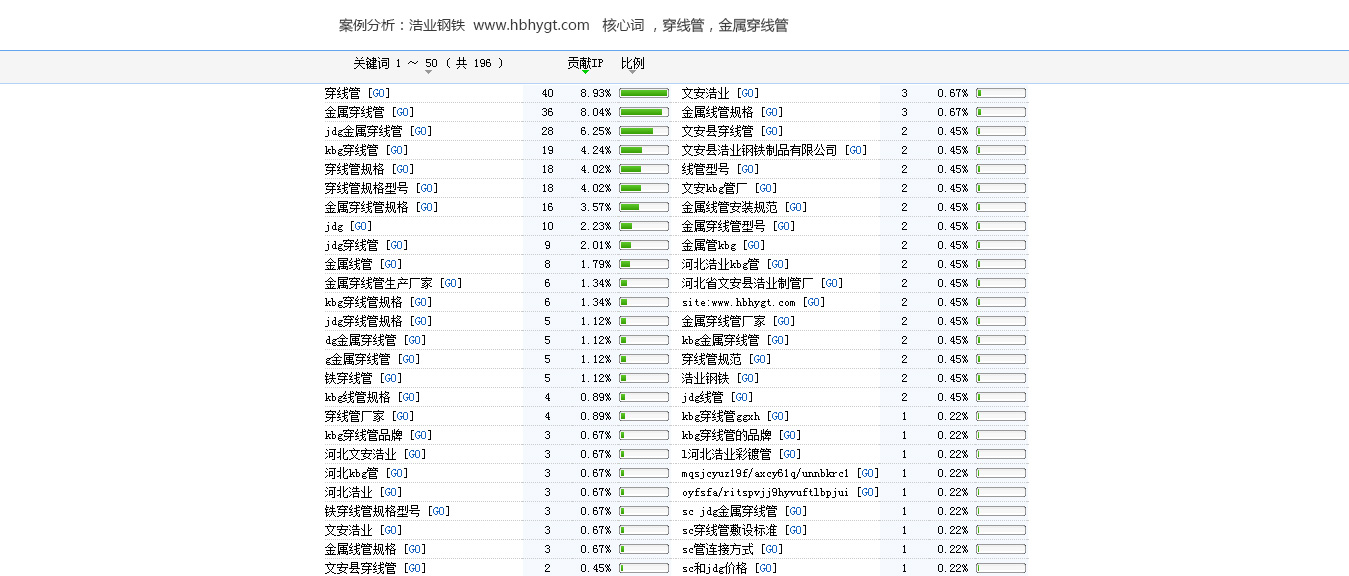The height and width of the screenshot is (576, 1349).
Task: Select keyword text 浩业钢铁 in right column
Action: coord(706,378)
